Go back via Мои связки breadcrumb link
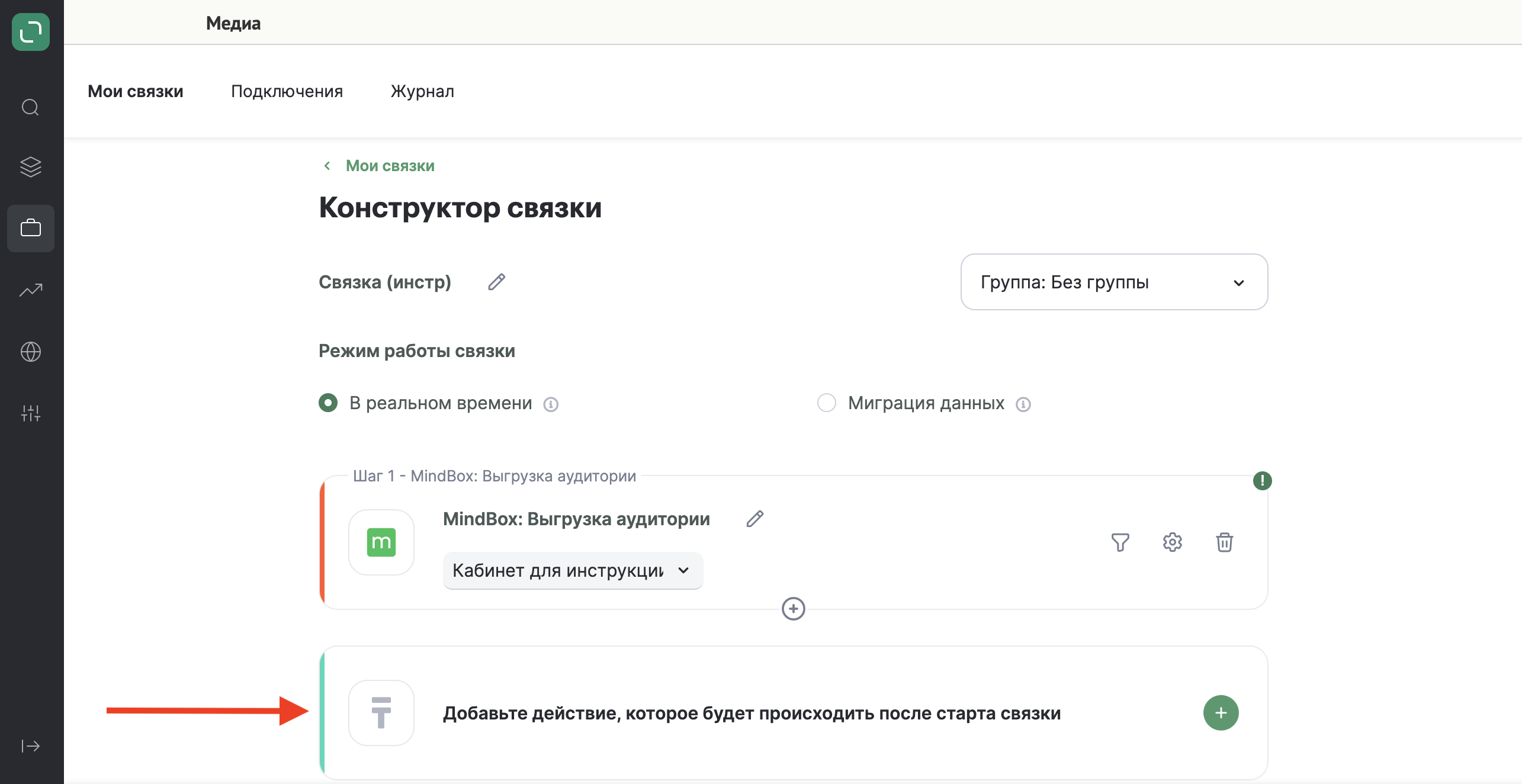The height and width of the screenshot is (784, 1522). click(390, 166)
